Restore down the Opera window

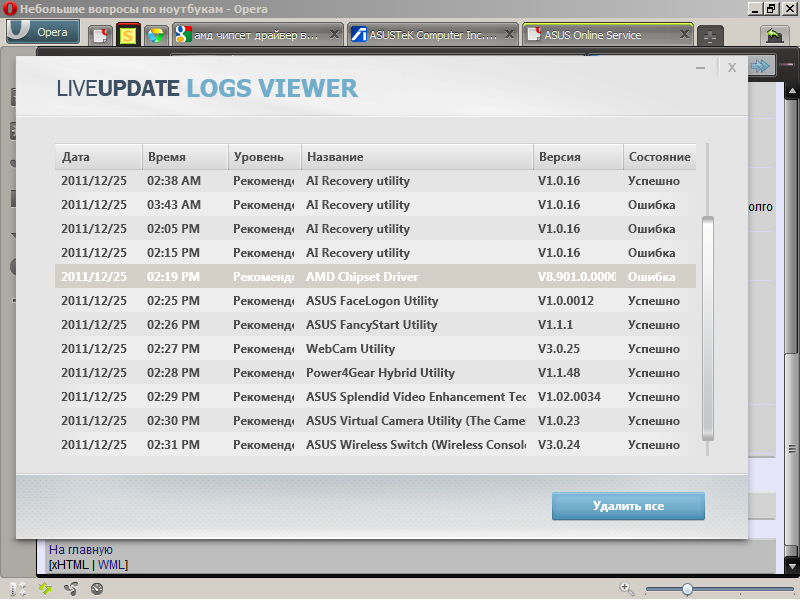pos(771,9)
